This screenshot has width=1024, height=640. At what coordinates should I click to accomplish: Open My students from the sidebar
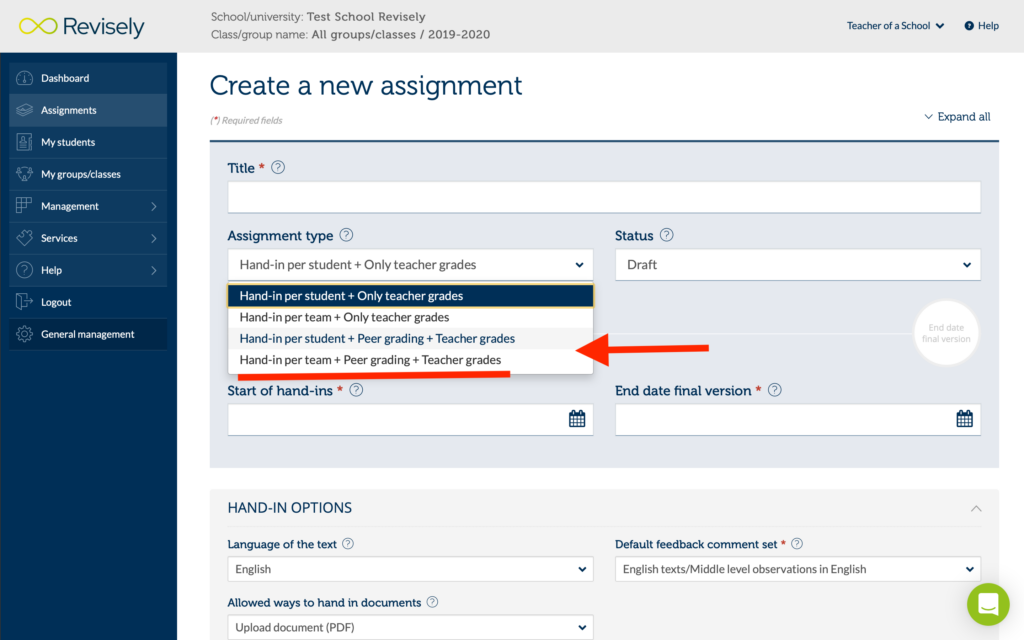(69, 142)
